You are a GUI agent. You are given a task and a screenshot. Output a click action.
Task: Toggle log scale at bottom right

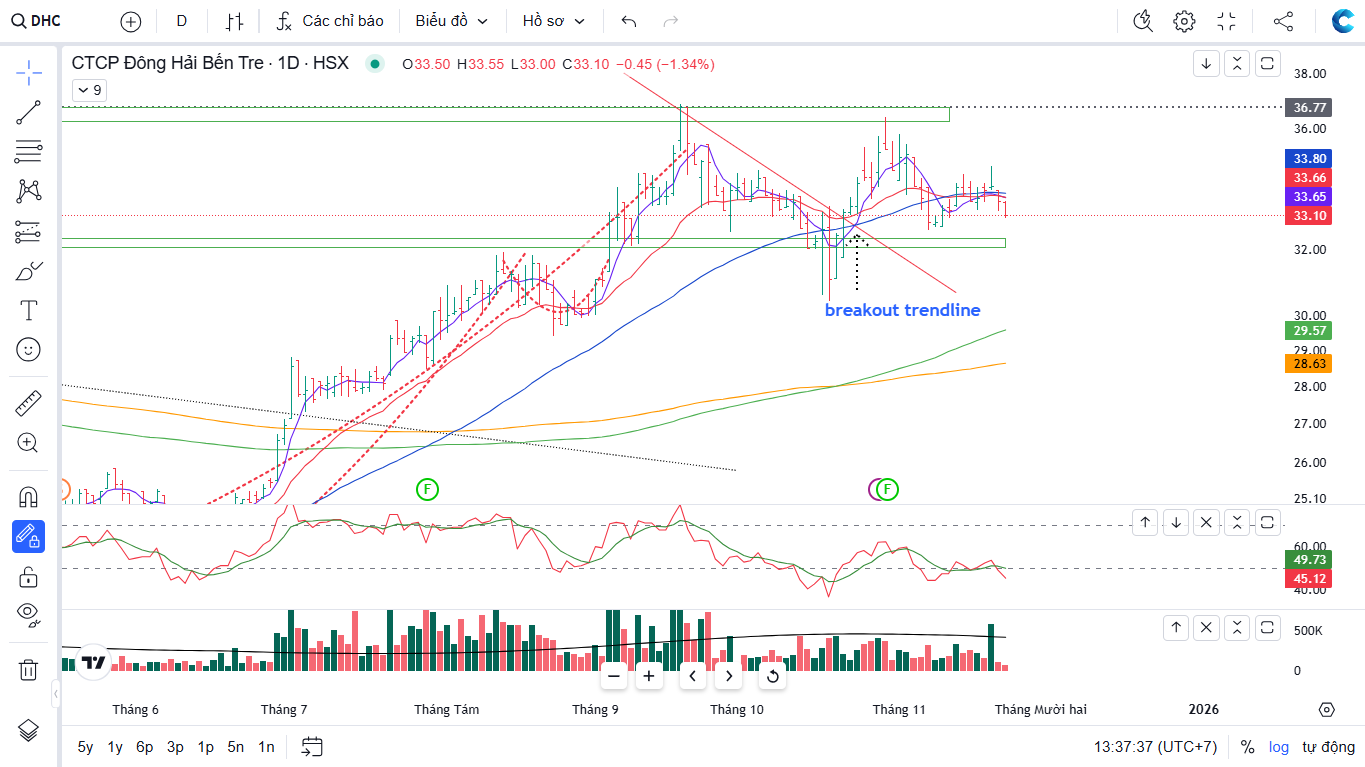(x=1279, y=747)
